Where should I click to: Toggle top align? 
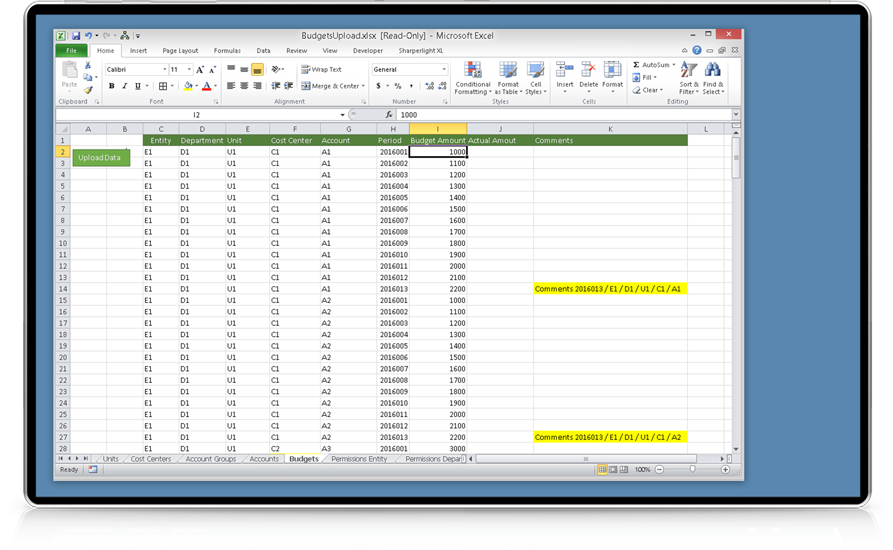(231, 69)
